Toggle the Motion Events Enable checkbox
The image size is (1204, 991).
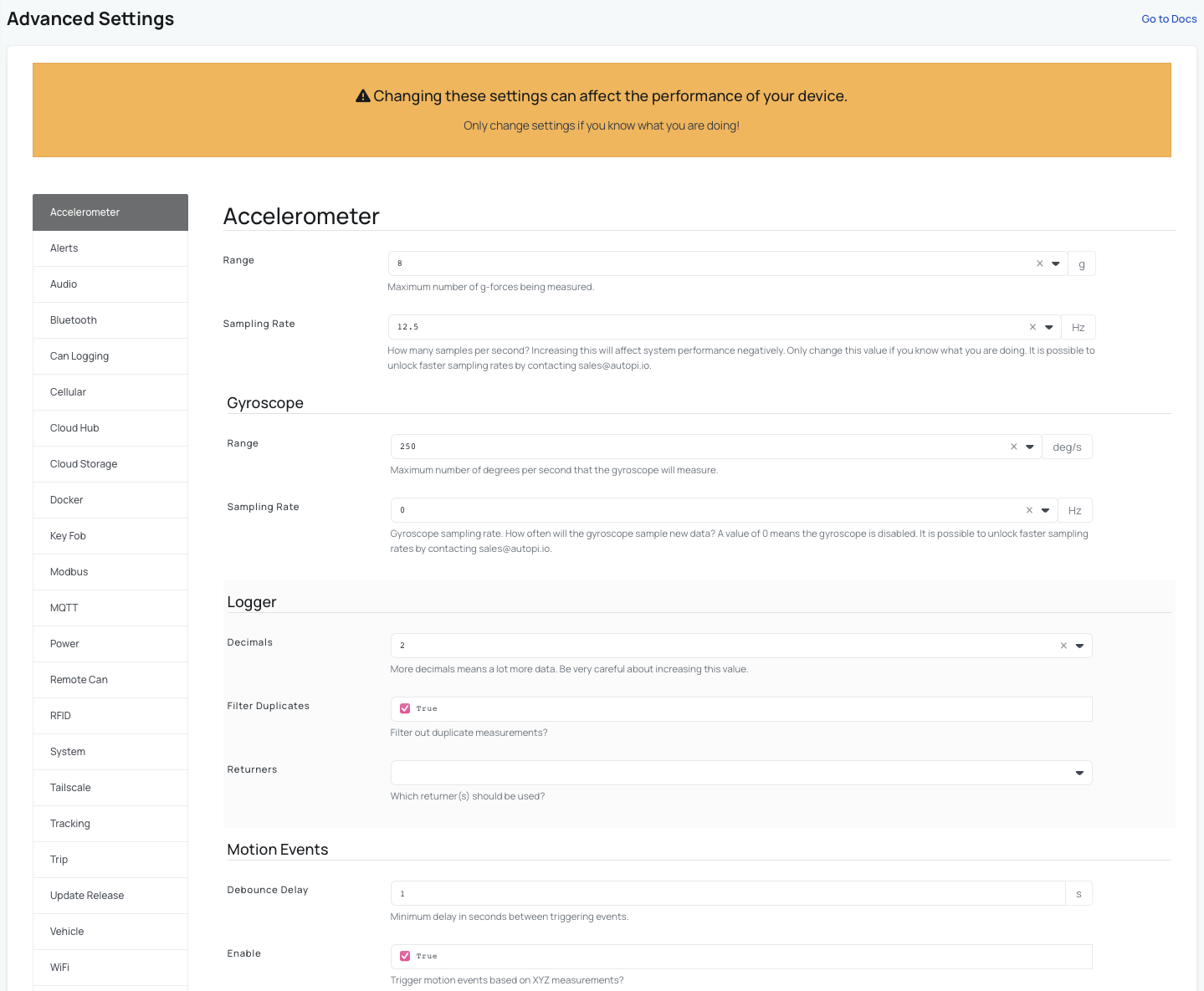405,956
